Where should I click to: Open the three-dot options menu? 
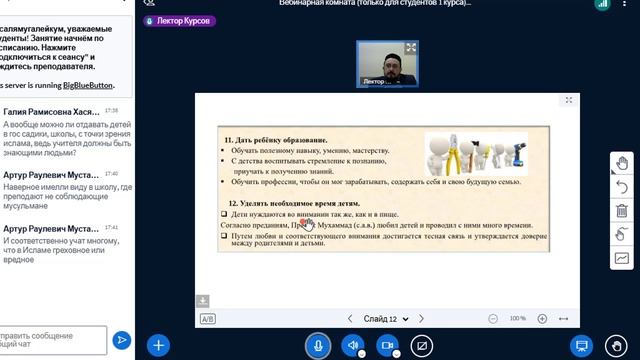pyautogui.click(x=624, y=4)
